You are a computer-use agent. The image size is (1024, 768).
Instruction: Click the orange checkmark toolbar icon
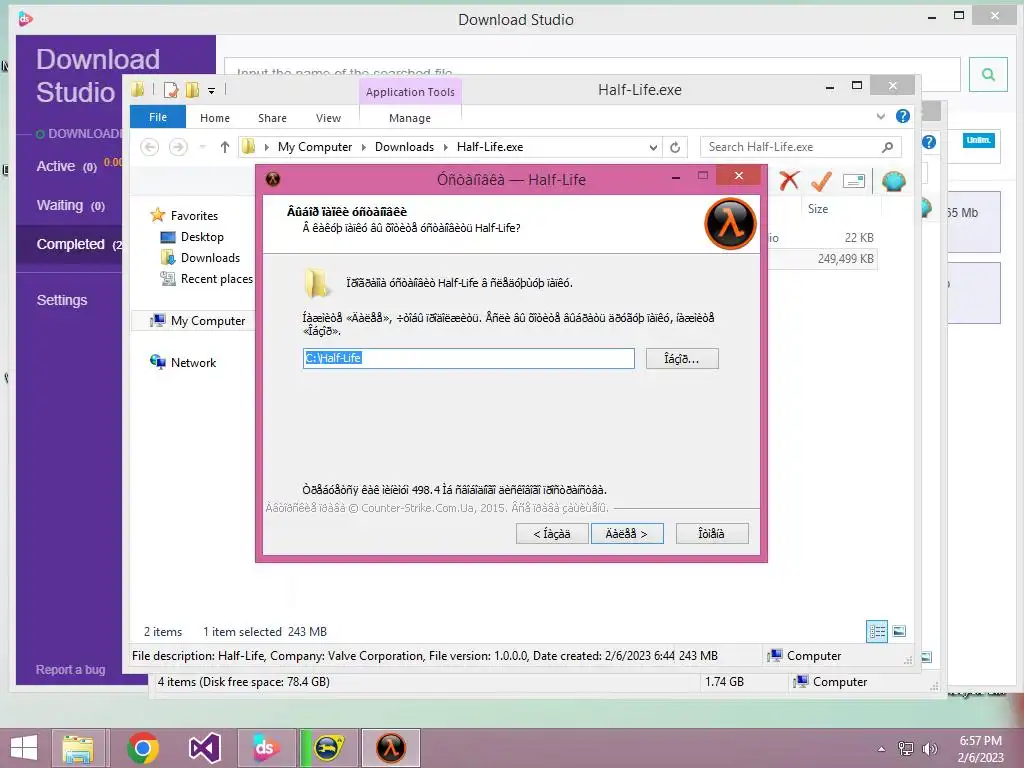click(x=821, y=181)
